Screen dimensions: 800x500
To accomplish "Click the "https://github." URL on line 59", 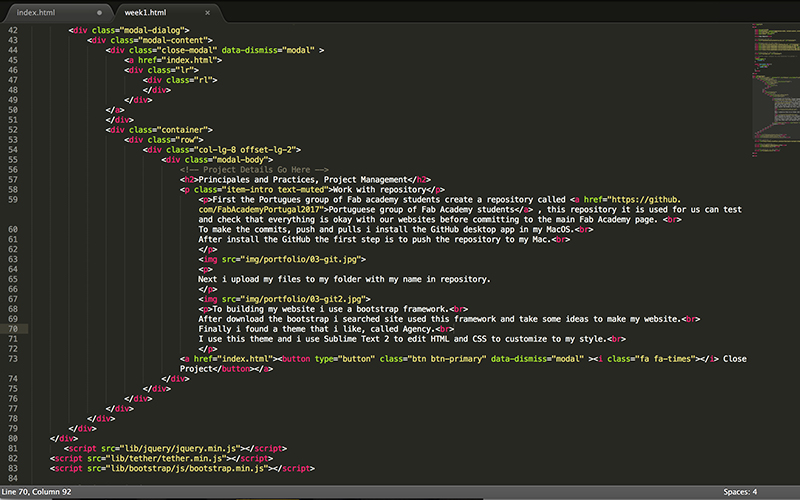I will coord(644,199).
